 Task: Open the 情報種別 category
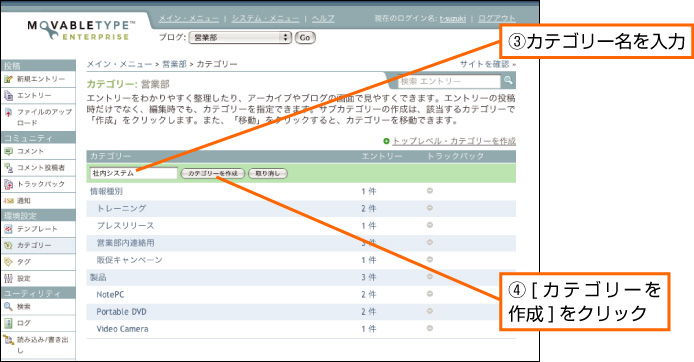point(106,191)
